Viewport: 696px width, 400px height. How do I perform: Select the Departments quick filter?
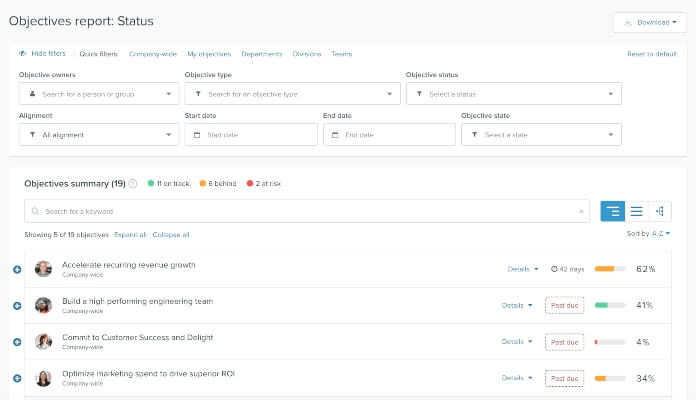point(263,54)
